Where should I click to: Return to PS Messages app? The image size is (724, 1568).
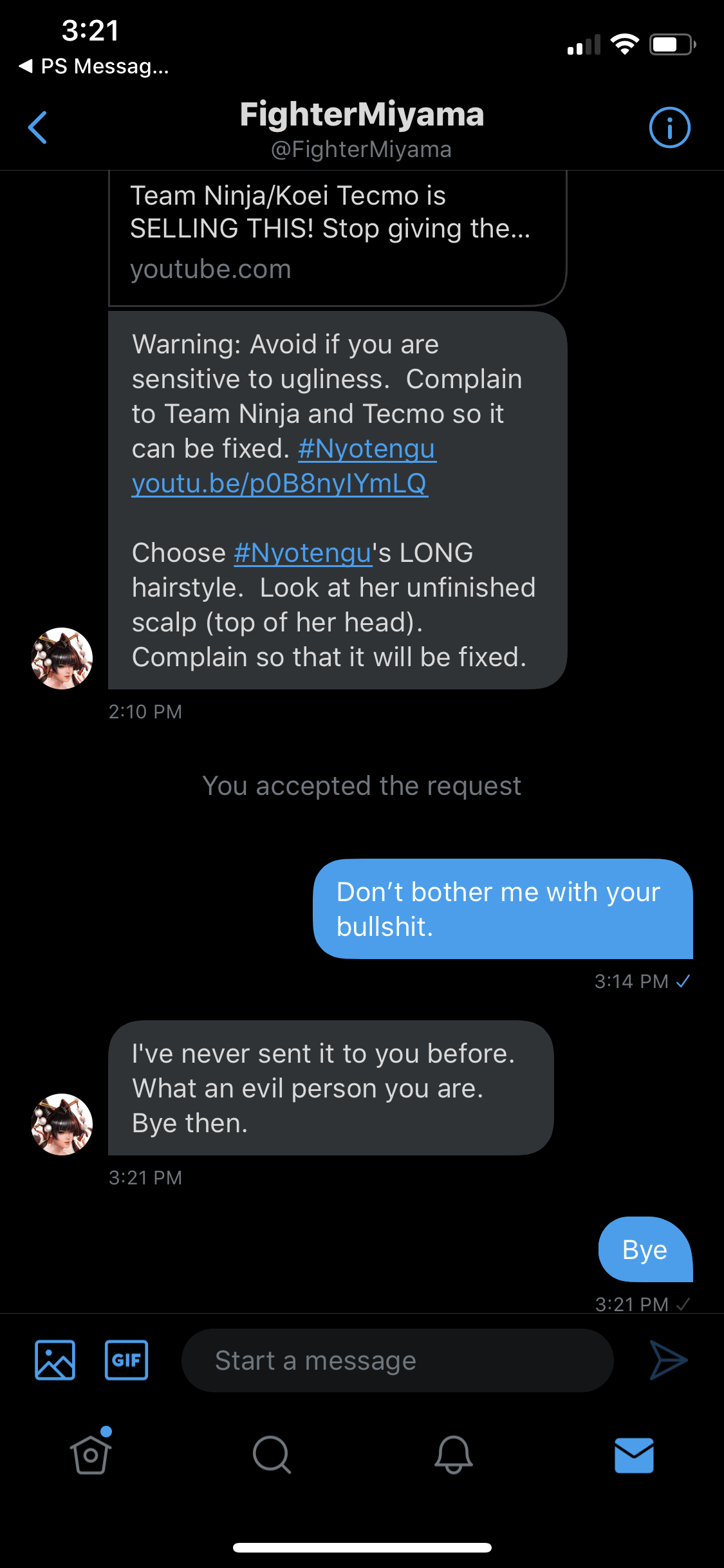click(95, 66)
